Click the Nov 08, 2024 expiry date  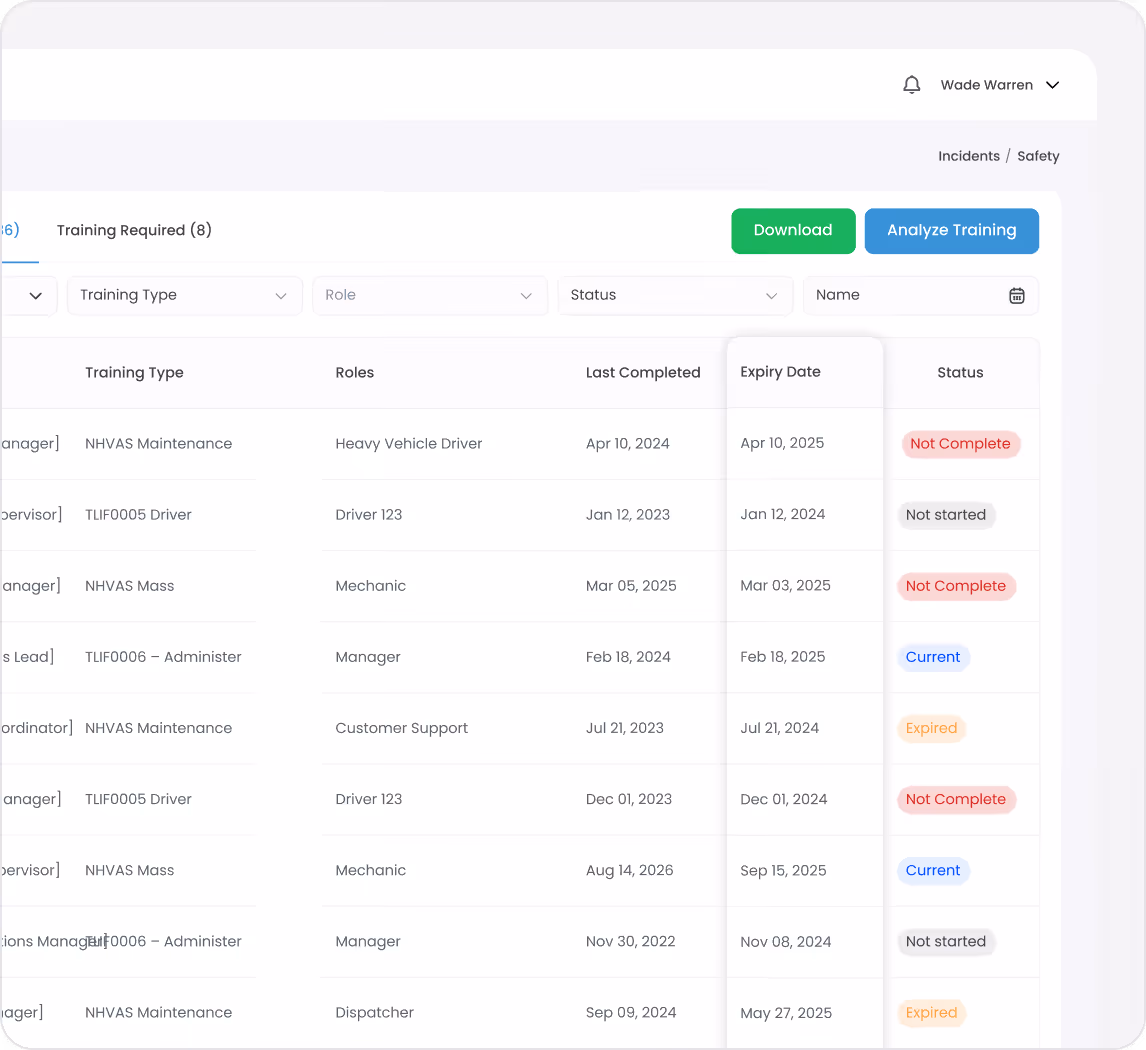pos(785,942)
